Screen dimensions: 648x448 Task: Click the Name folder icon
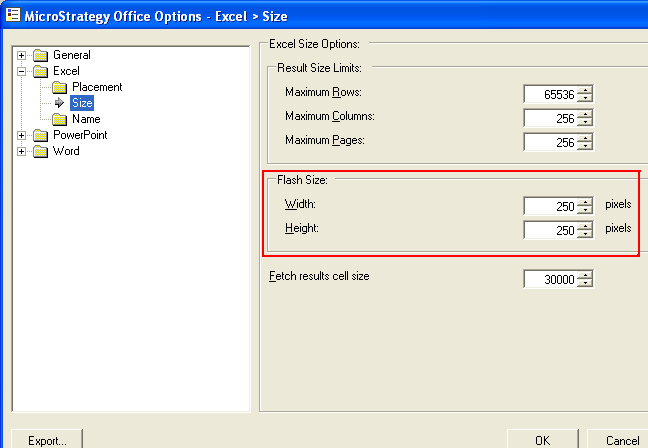coord(60,119)
